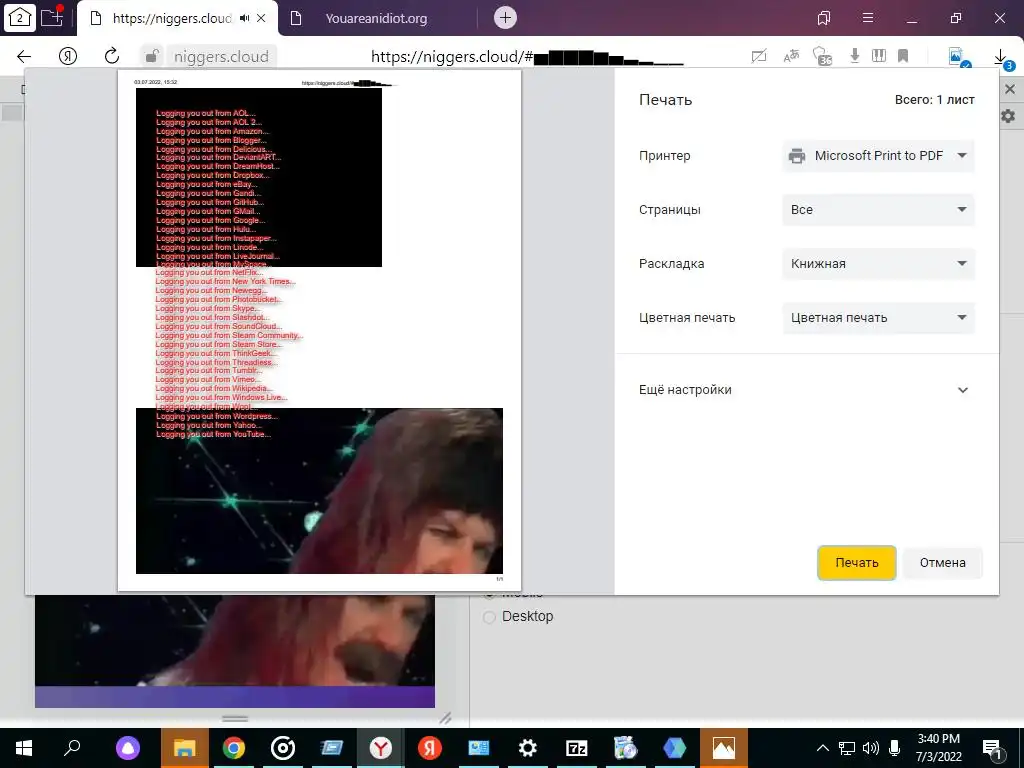
Task: Click the network icon in system tray
Action: click(847, 748)
